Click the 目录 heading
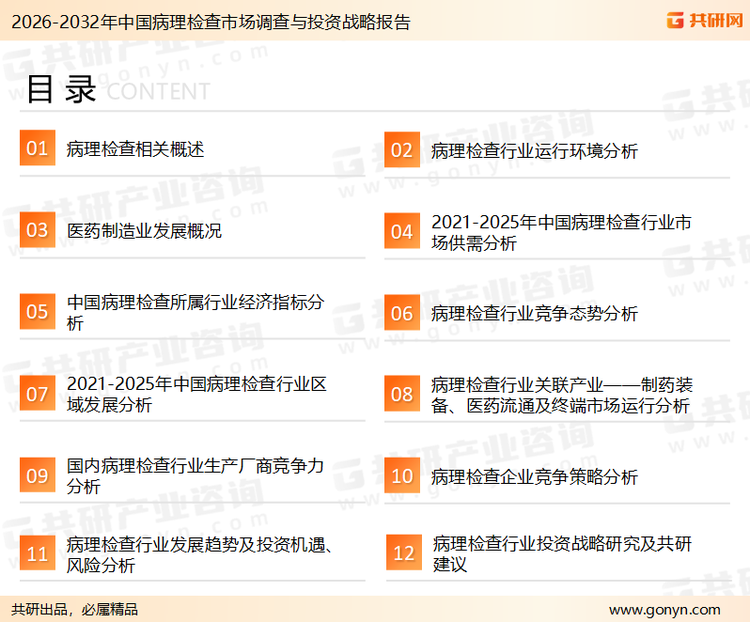Image resolution: width=750 pixels, height=622 pixels. coord(61,89)
